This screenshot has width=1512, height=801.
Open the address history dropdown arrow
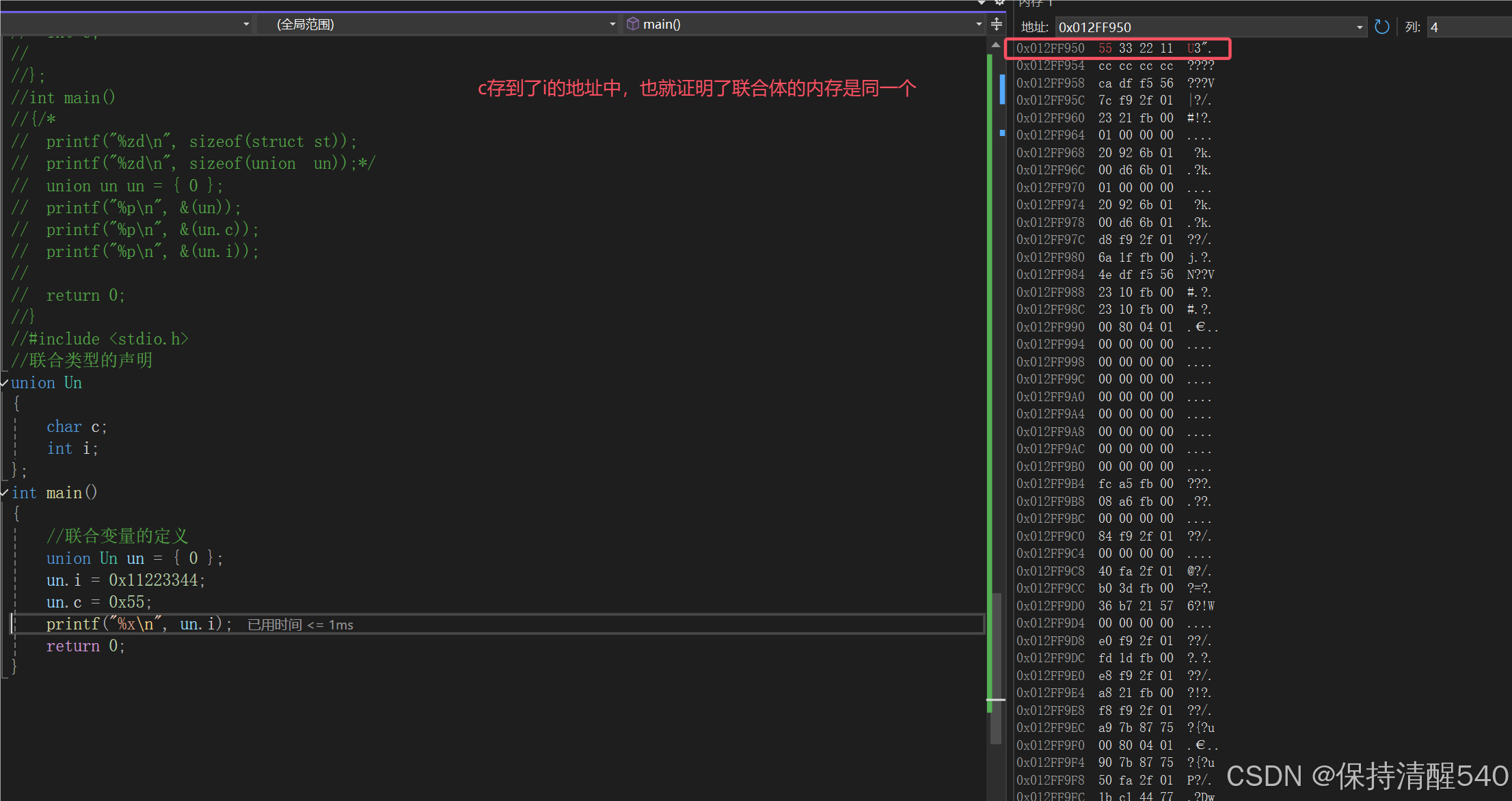coord(1360,27)
